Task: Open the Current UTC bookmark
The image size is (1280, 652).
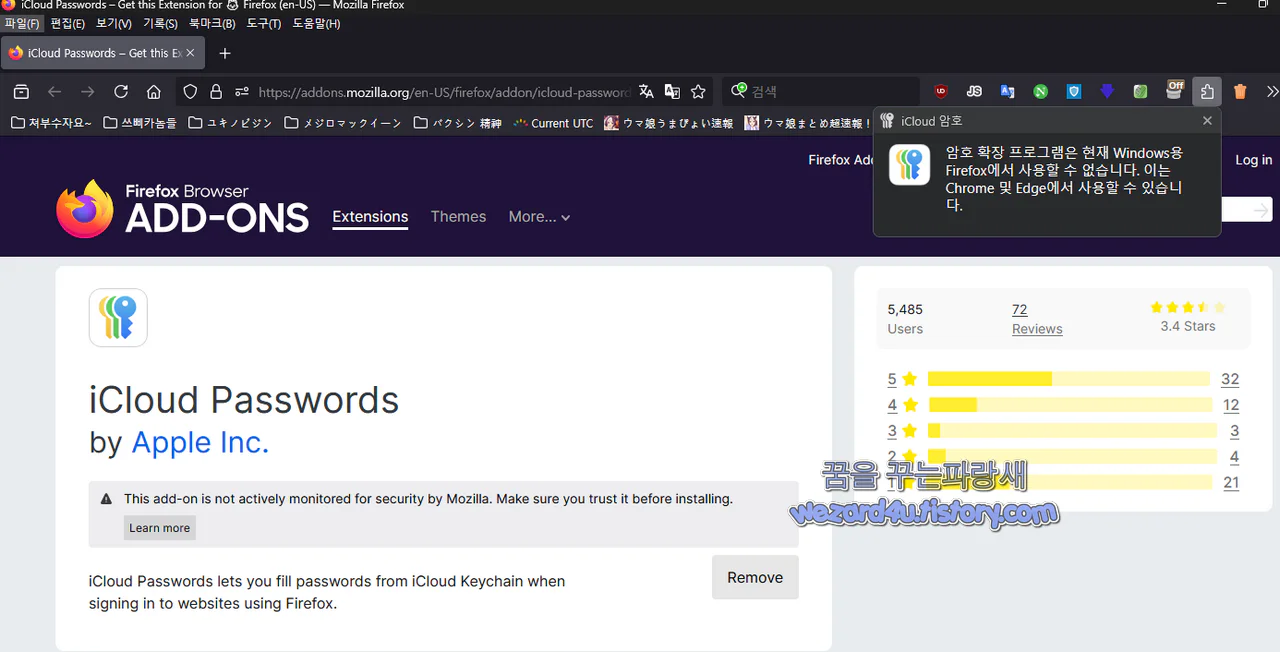Action: click(553, 123)
